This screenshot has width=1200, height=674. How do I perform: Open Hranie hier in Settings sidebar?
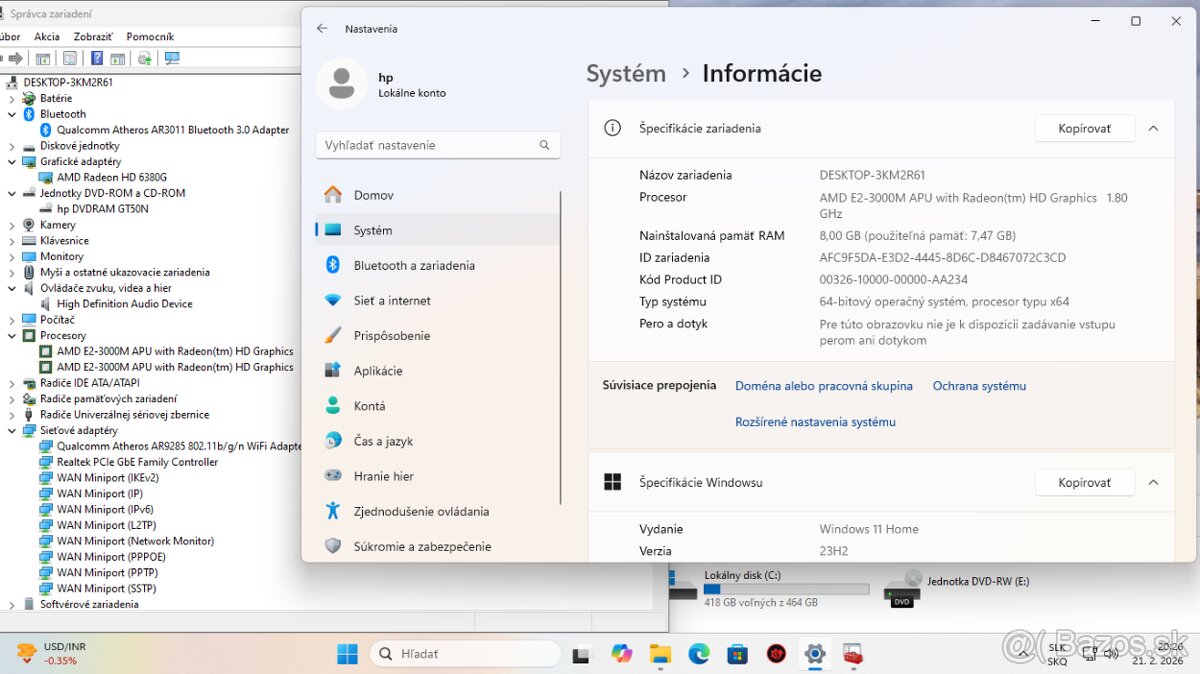437,476
